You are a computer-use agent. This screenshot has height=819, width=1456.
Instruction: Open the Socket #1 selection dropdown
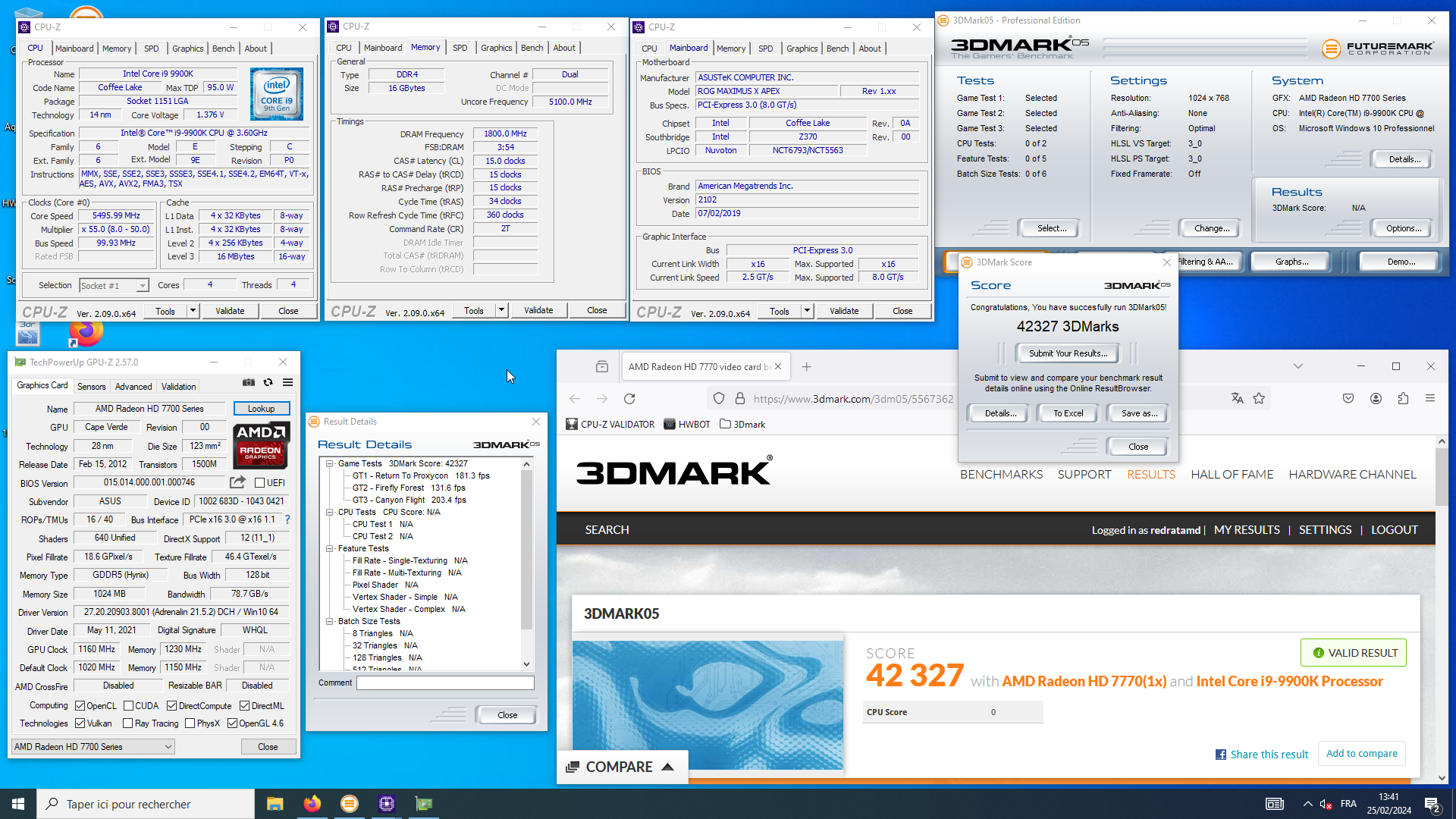(114, 286)
